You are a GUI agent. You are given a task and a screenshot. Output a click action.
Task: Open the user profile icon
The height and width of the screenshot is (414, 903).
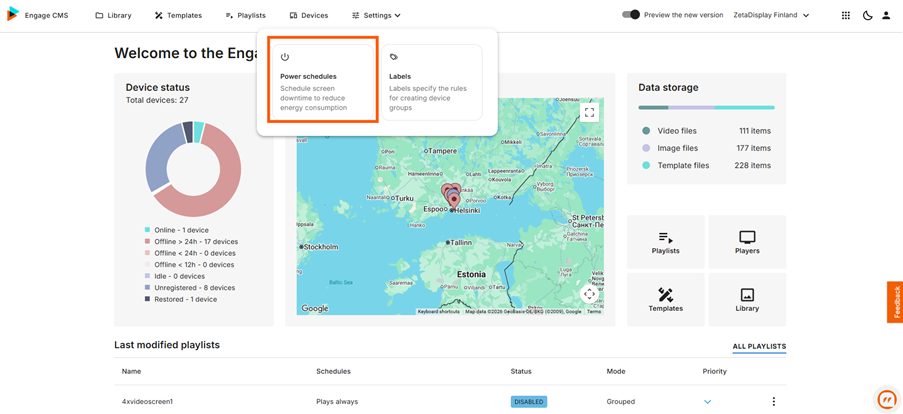pos(886,16)
